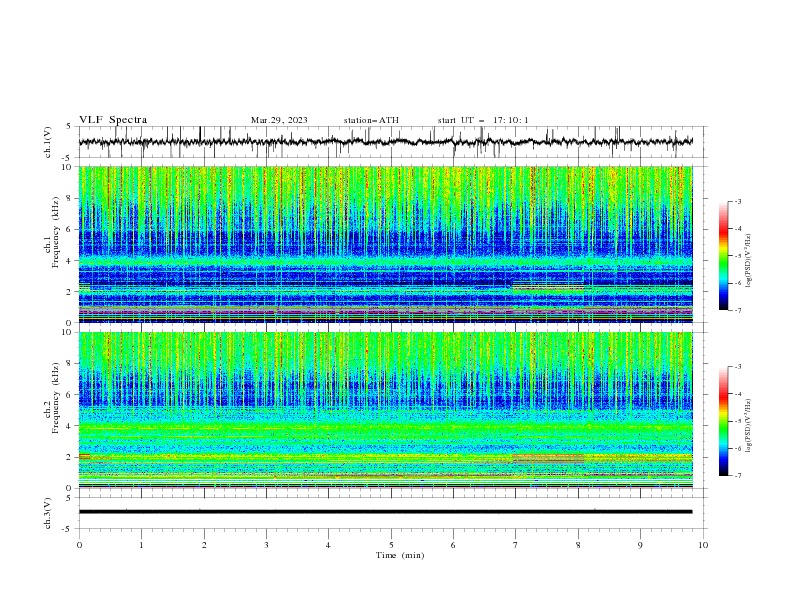Click the "Time (min)" axis title
The width and height of the screenshot is (792, 612).
coord(400,555)
